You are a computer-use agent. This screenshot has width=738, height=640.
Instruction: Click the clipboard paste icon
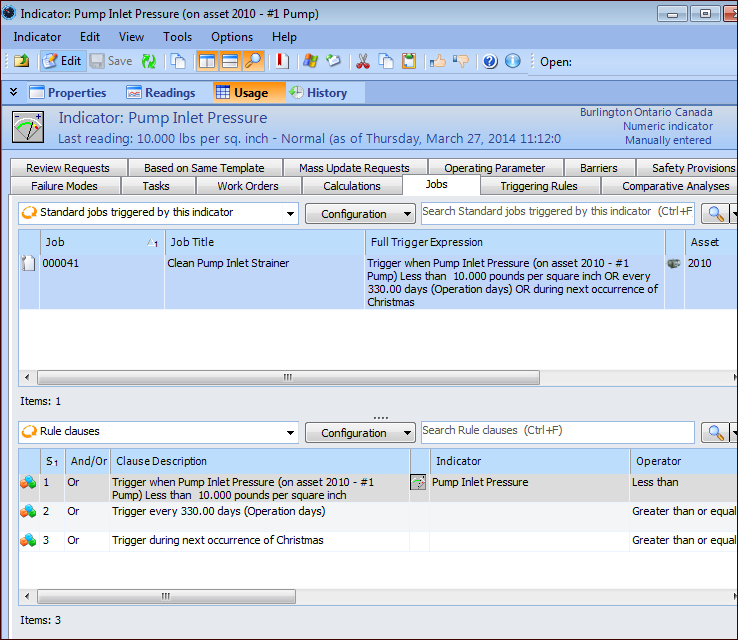[408, 61]
